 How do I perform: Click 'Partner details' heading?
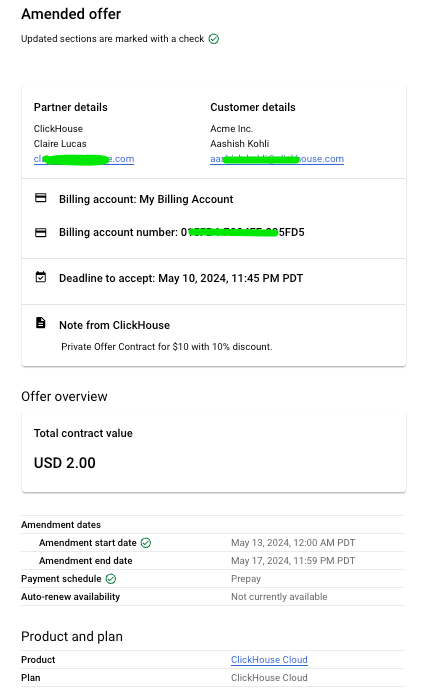pyautogui.click(x=71, y=107)
